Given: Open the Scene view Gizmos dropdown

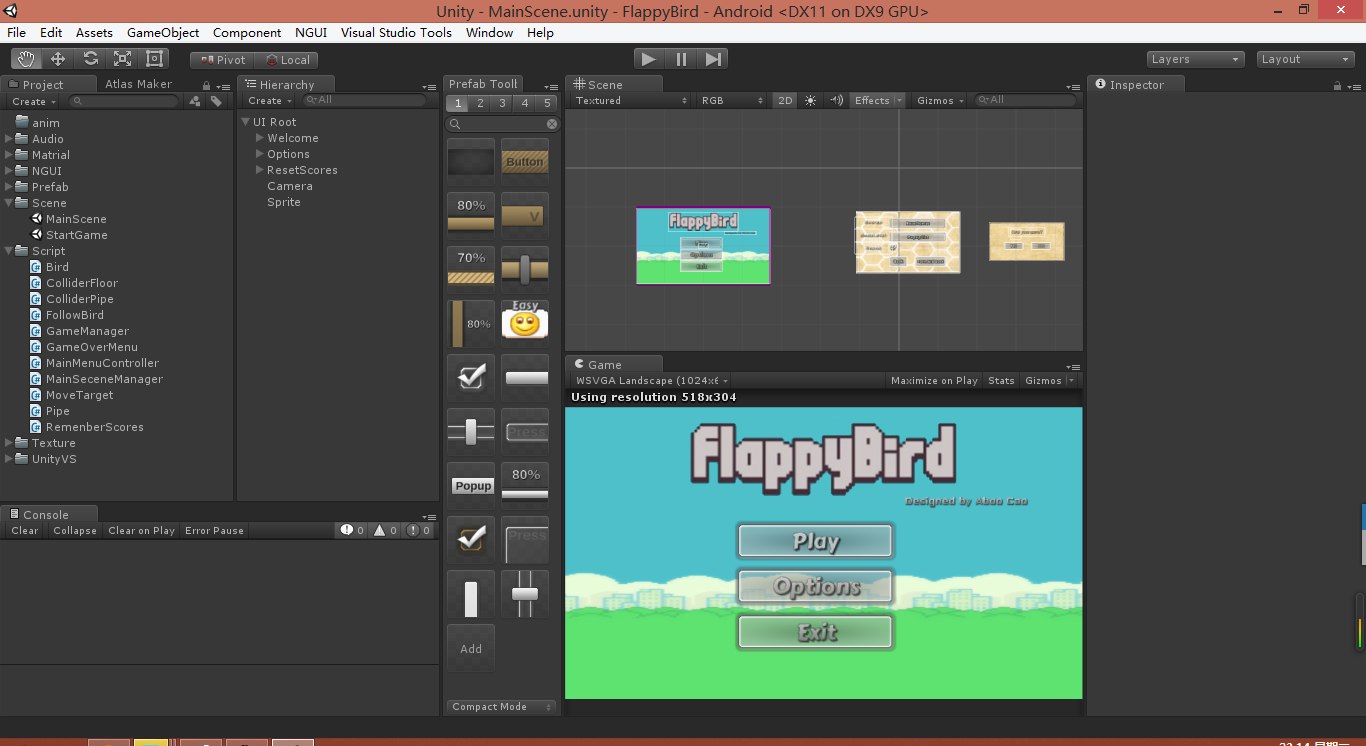Looking at the screenshot, I should [940, 100].
